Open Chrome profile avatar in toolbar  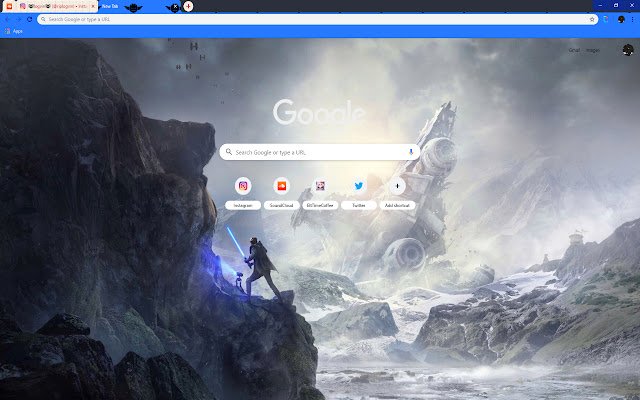coord(621,19)
